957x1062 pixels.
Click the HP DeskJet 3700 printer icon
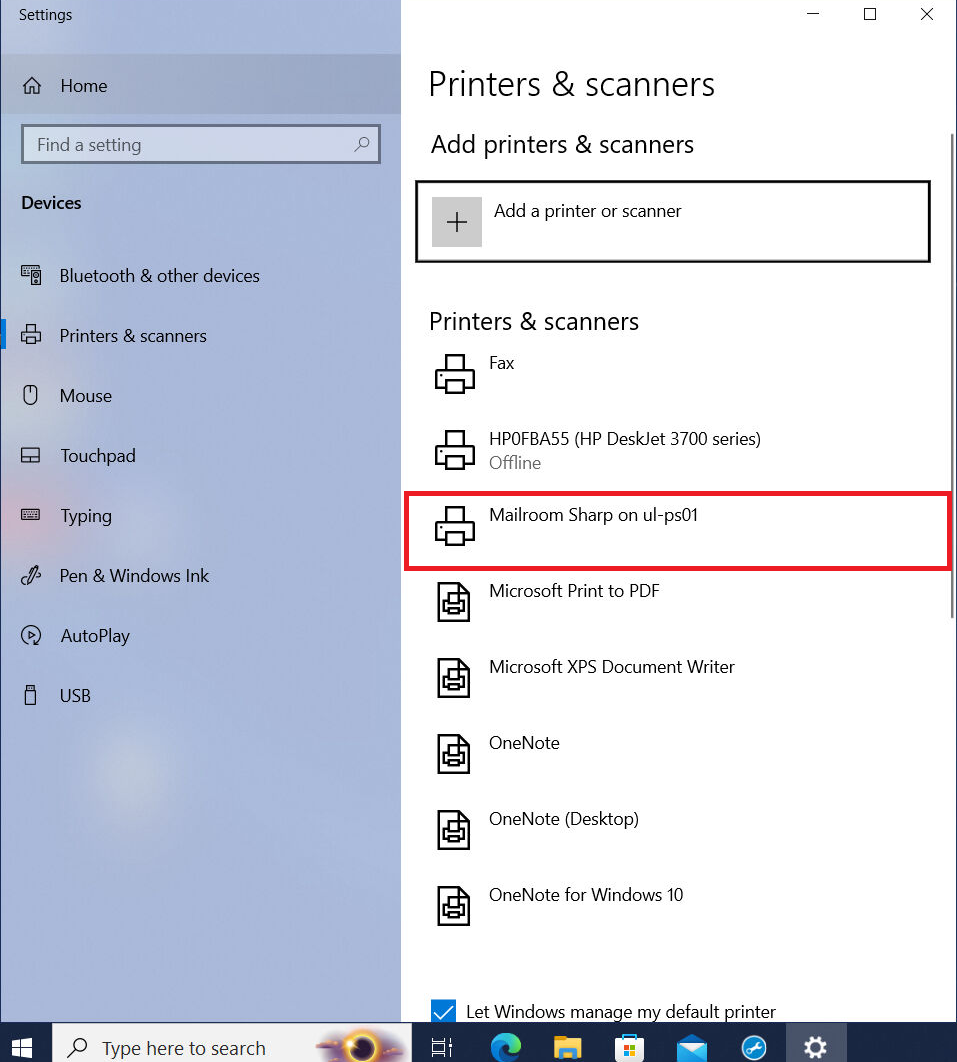click(x=454, y=450)
